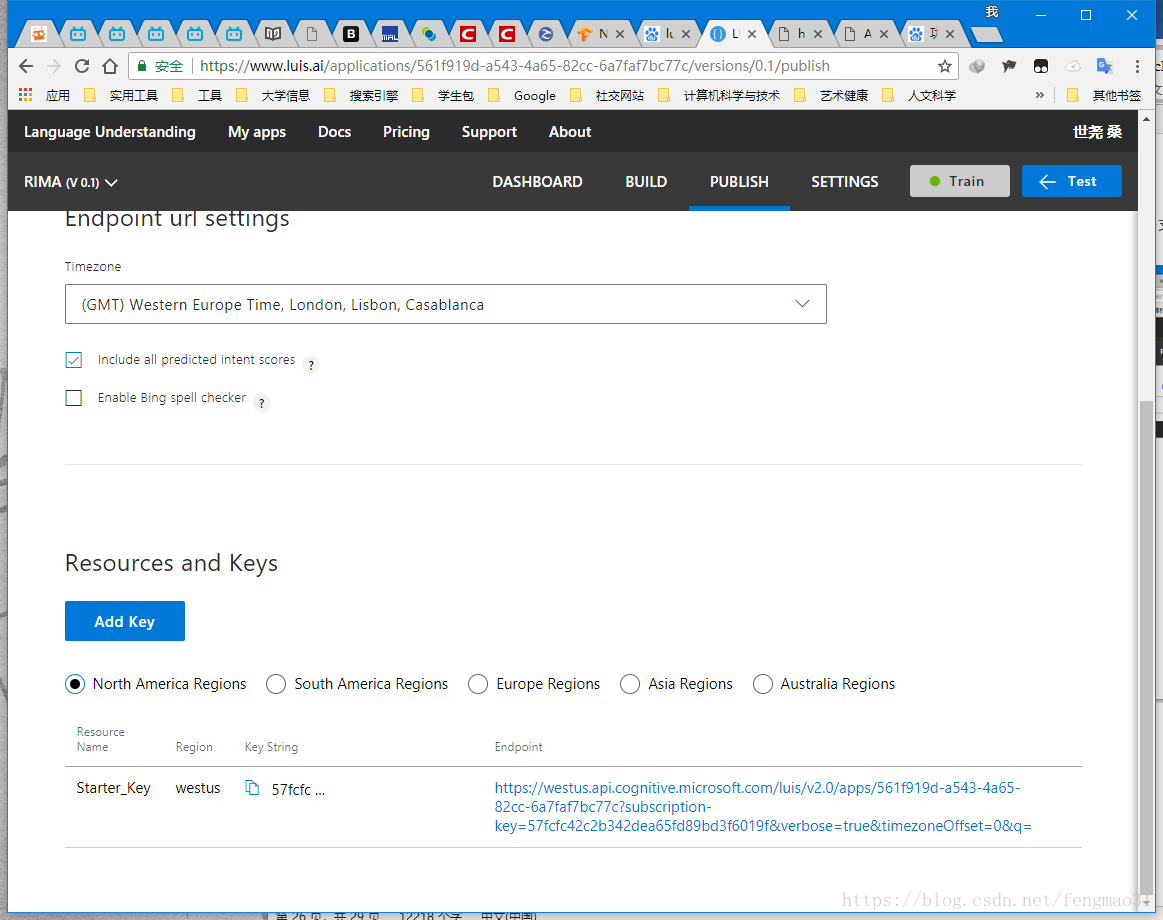This screenshot has height=920, width=1163.
Task: Click the Train button
Action: click(959, 181)
